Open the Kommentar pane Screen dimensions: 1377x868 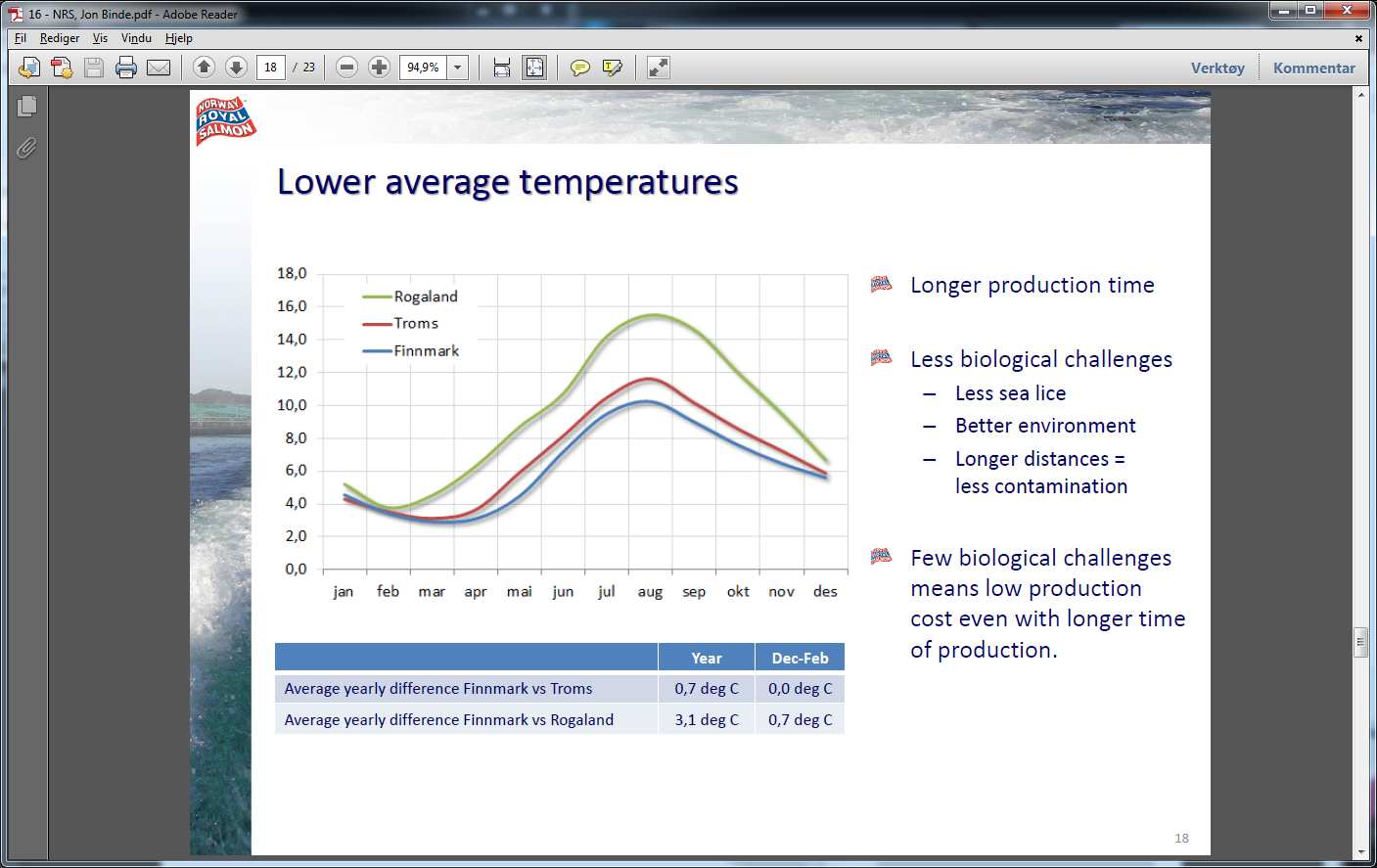[1314, 68]
